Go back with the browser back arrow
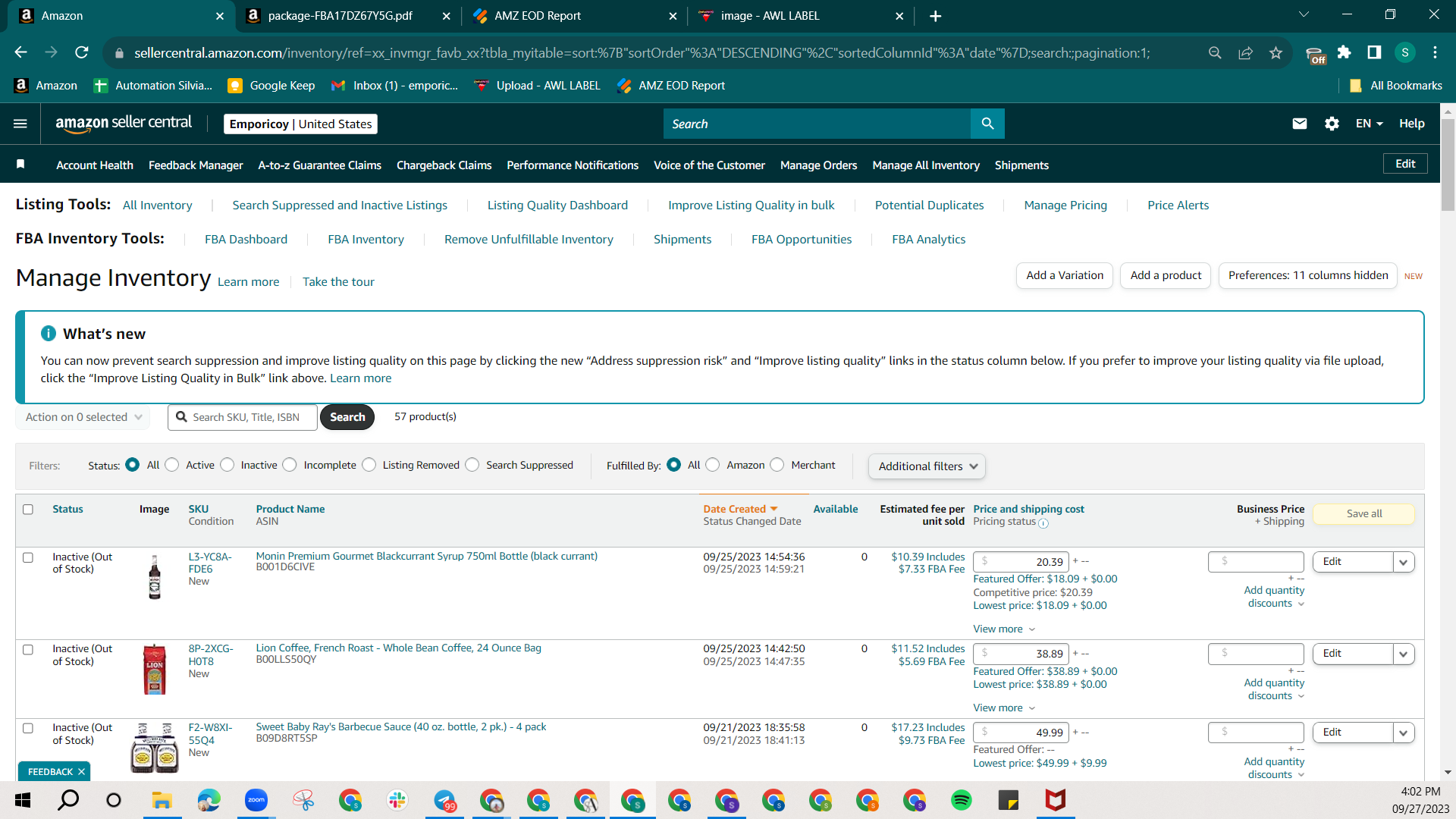 click(21, 52)
